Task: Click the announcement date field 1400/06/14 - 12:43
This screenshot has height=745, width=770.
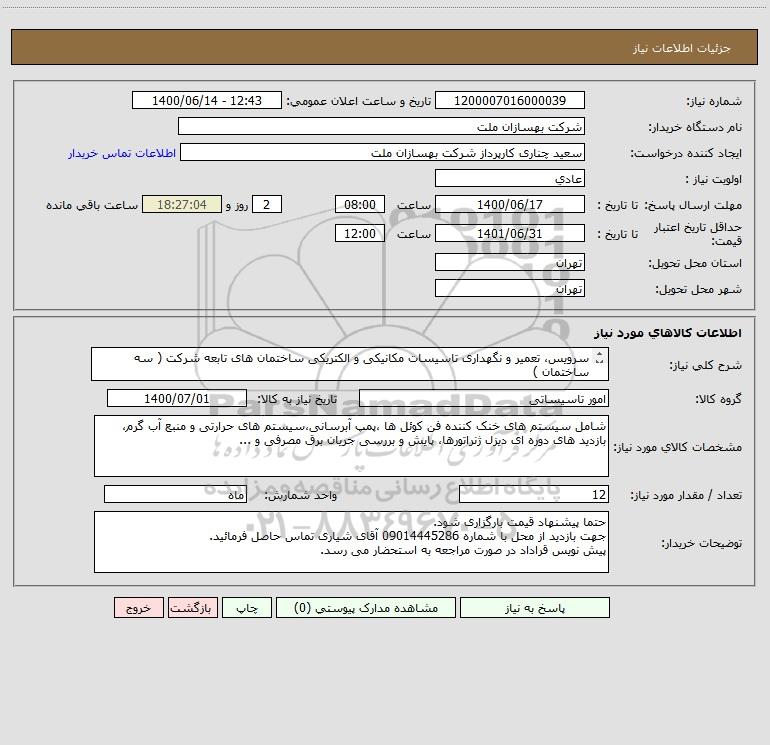Action: point(207,100)
